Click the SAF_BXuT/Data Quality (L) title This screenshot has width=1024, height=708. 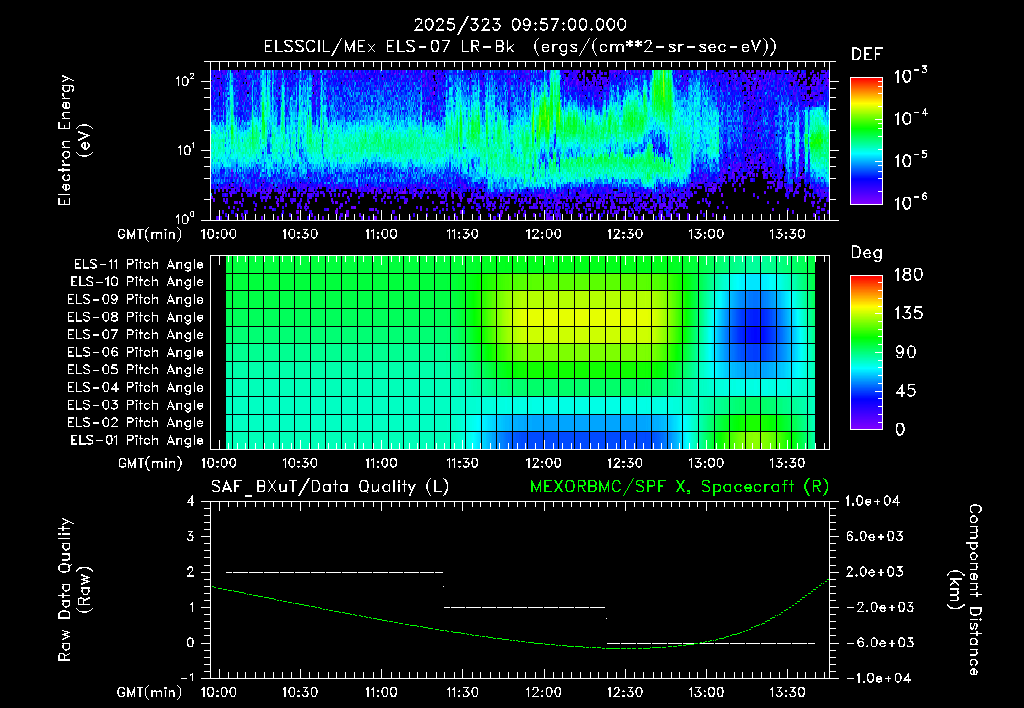tap(330, 487)
